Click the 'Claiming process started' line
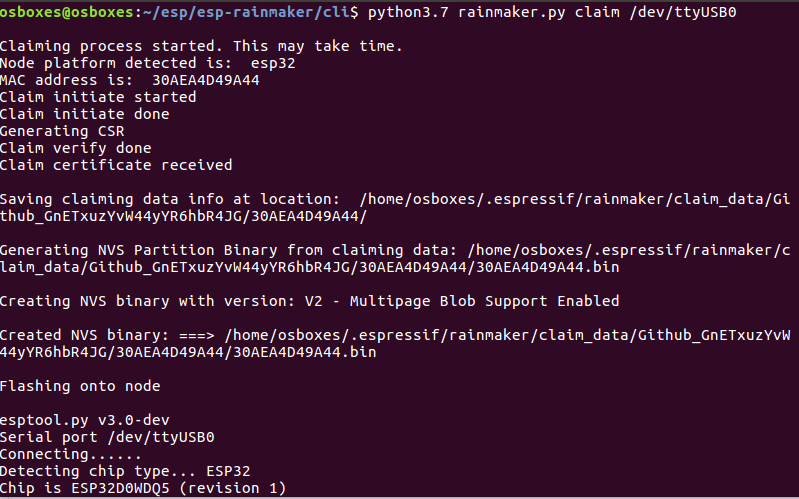 [201, 46]
